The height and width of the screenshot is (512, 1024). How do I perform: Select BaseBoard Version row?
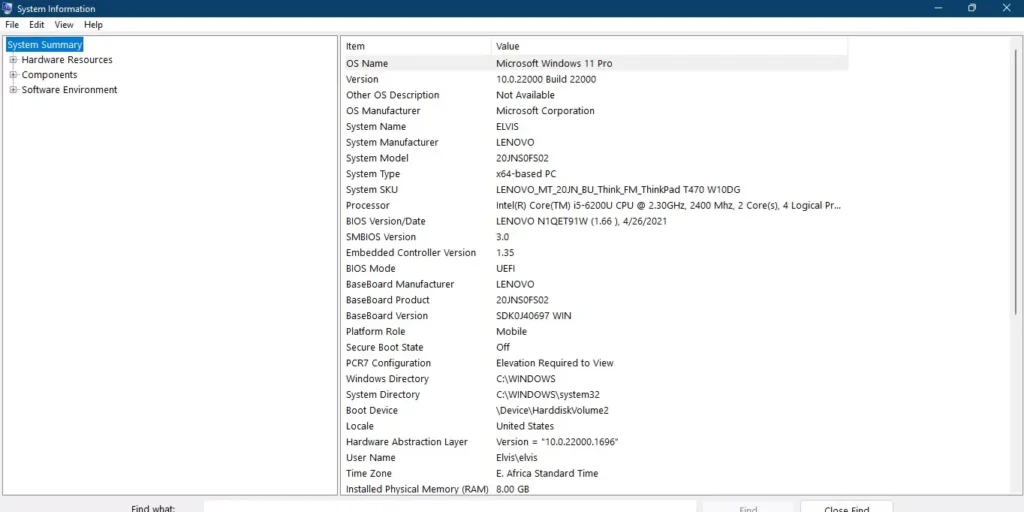click(x=595, y=315)
